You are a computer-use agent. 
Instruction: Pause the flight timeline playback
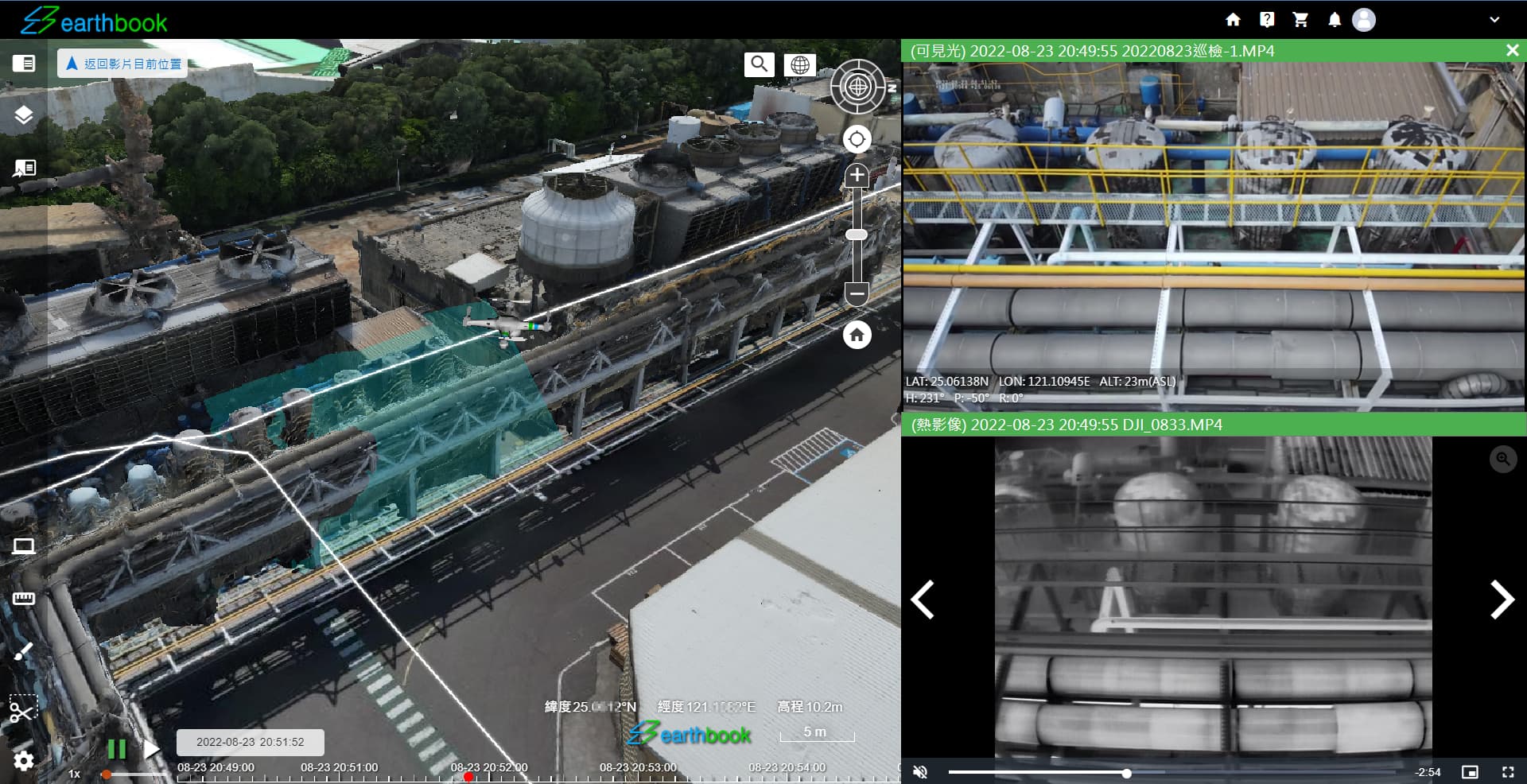tap(116, 748)
